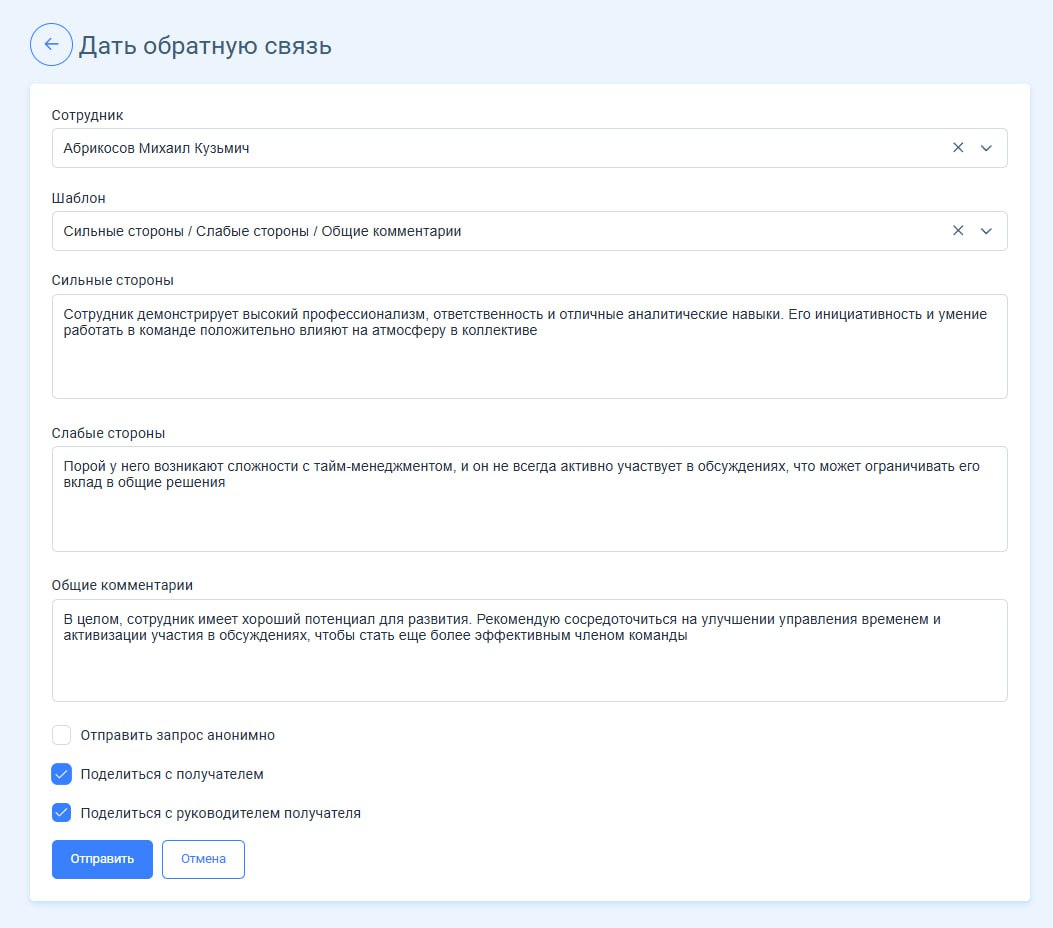Clear the Шаблон selection with X icon
Image resolution: width=1053 pixels, height=928 pixels.
958,231
